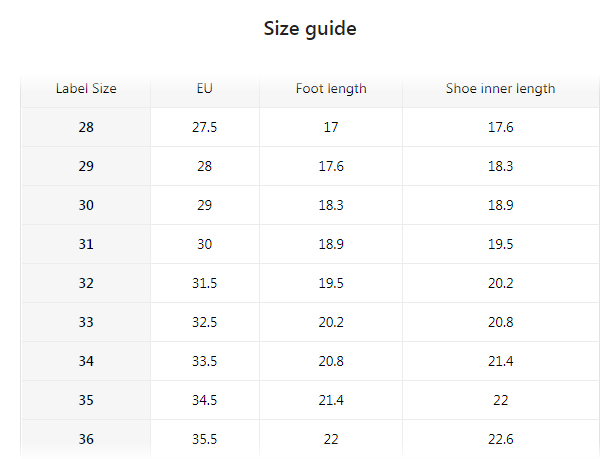607x459 pixels.
Task: Click shoe inner length 18.3 cell
Action: point(500,167)
